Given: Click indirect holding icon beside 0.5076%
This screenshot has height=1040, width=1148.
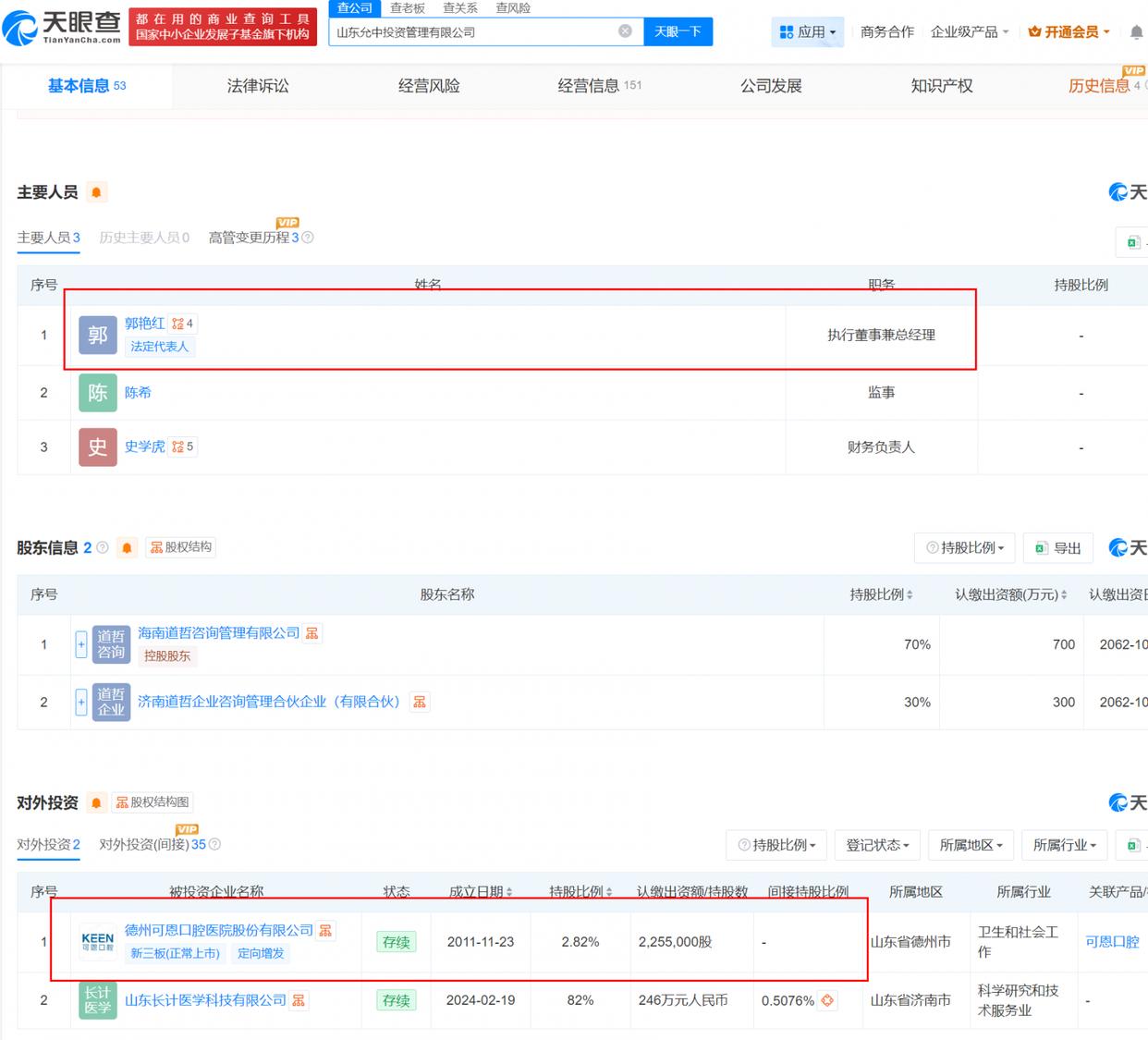Looking at the screenshot, I should point(827,1000).
